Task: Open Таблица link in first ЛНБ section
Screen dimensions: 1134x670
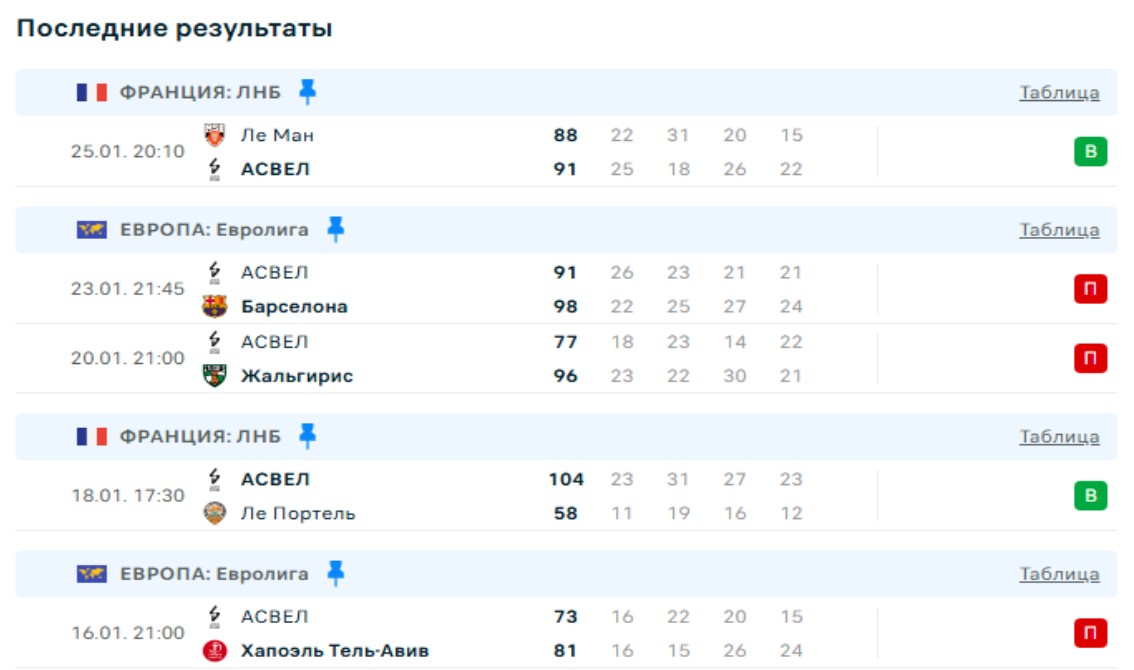Action: (x=1059, y=93)
